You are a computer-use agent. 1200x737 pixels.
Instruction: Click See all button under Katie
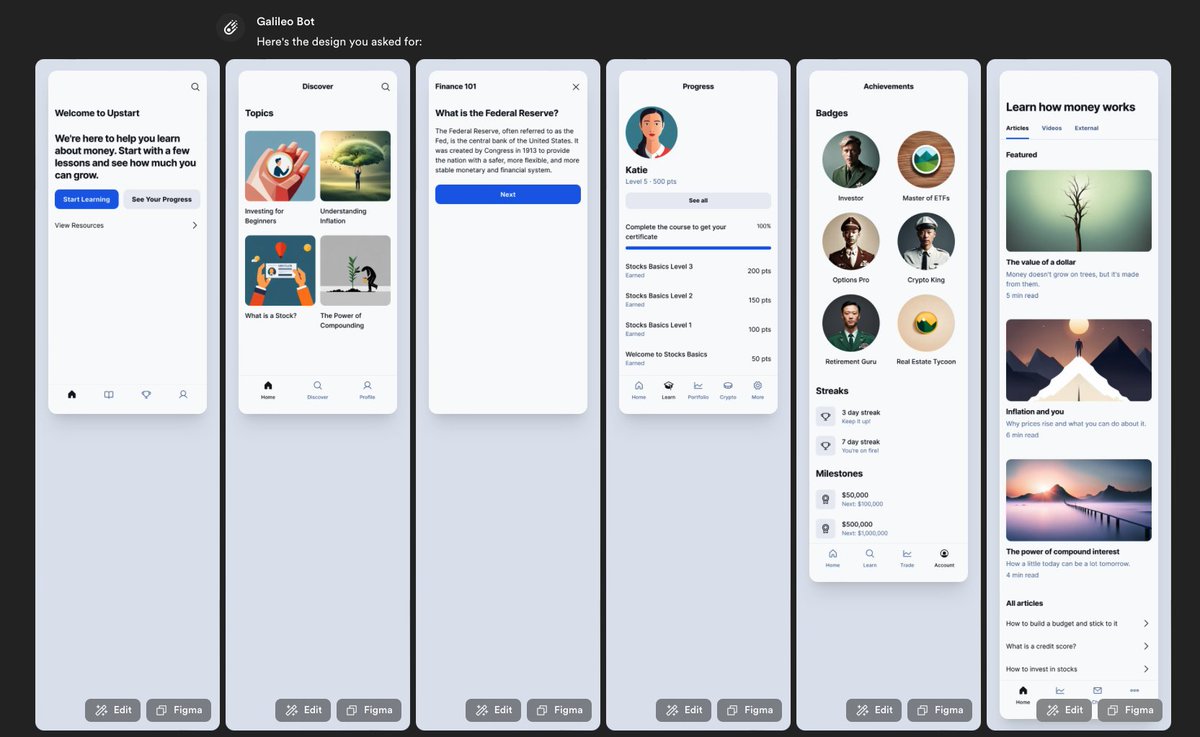pyautogui.click(x=698, y=200)
